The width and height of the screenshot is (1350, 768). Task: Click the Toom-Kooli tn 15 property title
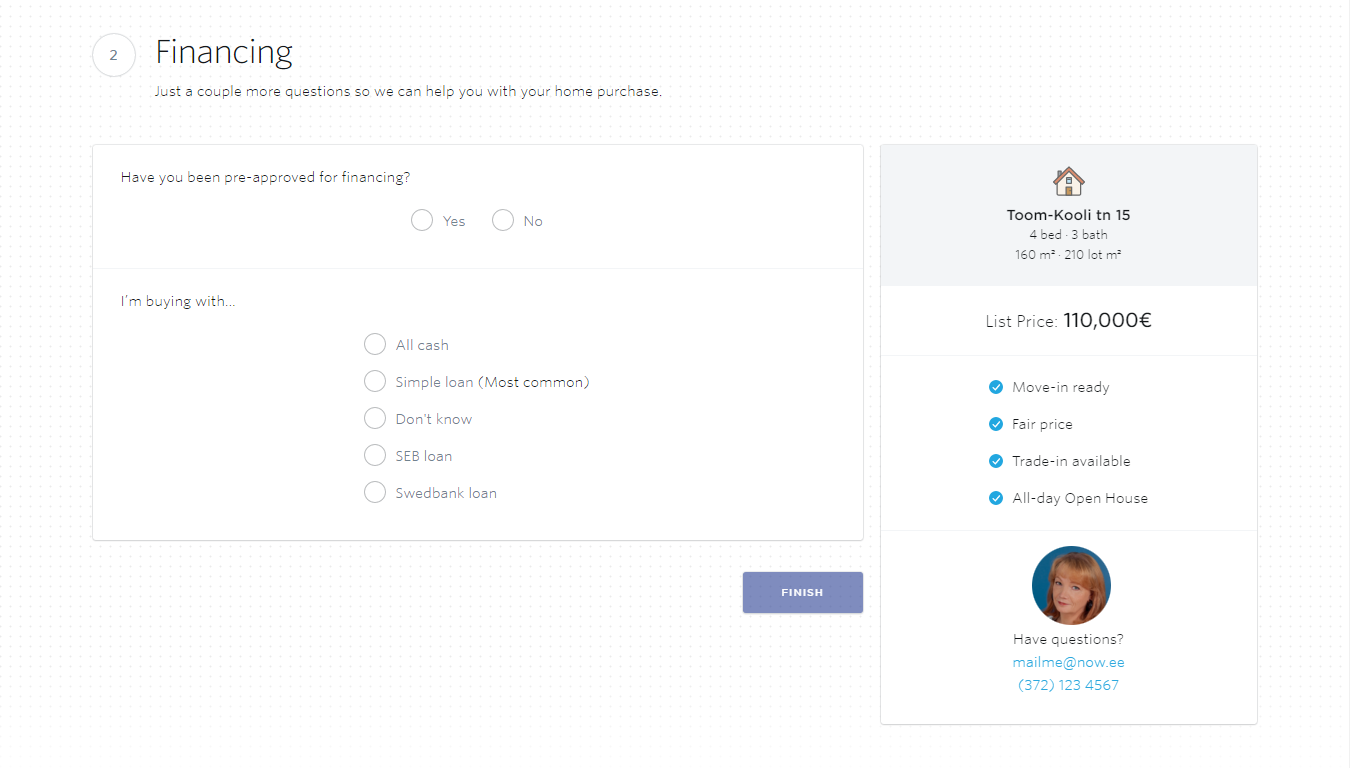(1068, 215)
